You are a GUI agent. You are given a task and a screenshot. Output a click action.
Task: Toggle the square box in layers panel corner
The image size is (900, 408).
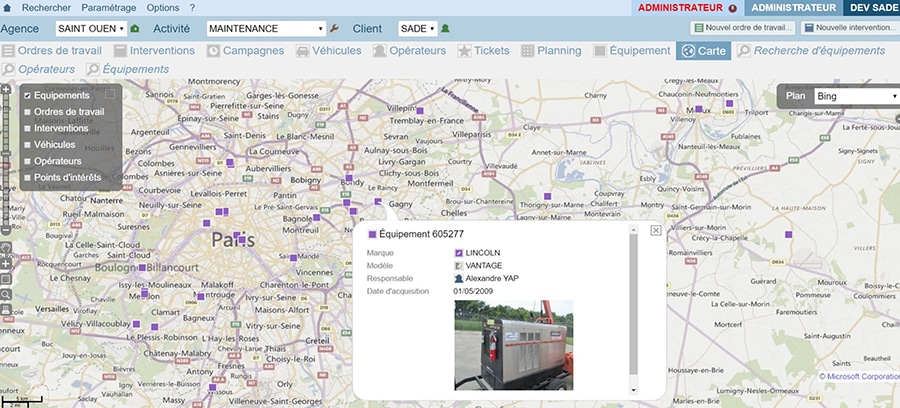point(110,94)
